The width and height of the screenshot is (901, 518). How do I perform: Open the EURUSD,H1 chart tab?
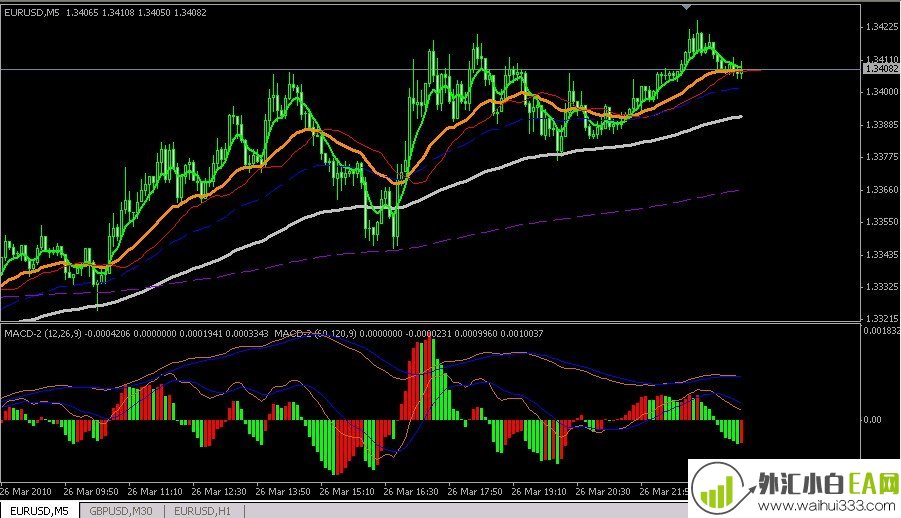click(202, 510)
